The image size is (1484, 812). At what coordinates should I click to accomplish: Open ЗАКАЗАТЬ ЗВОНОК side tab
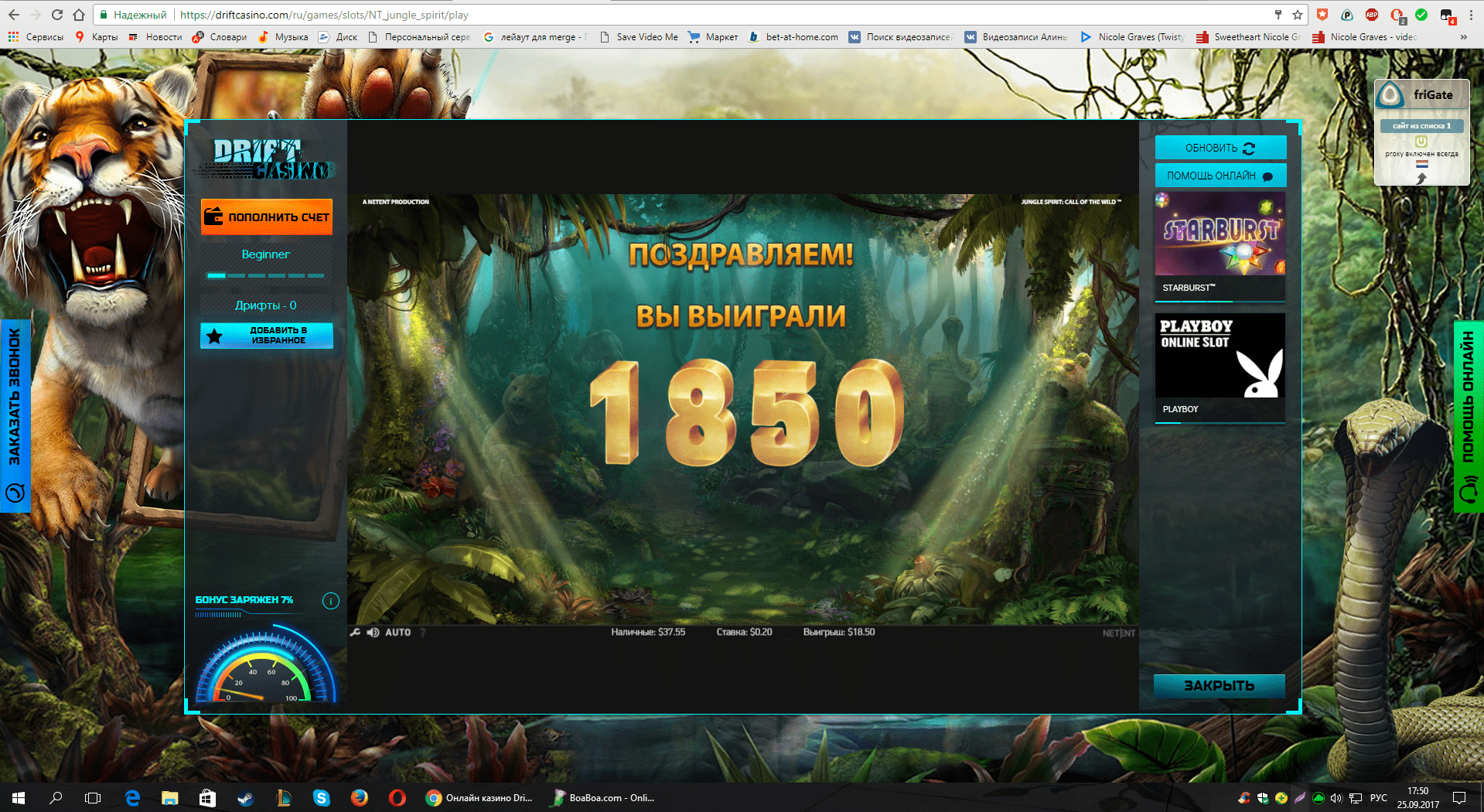[x=15, y=415]
